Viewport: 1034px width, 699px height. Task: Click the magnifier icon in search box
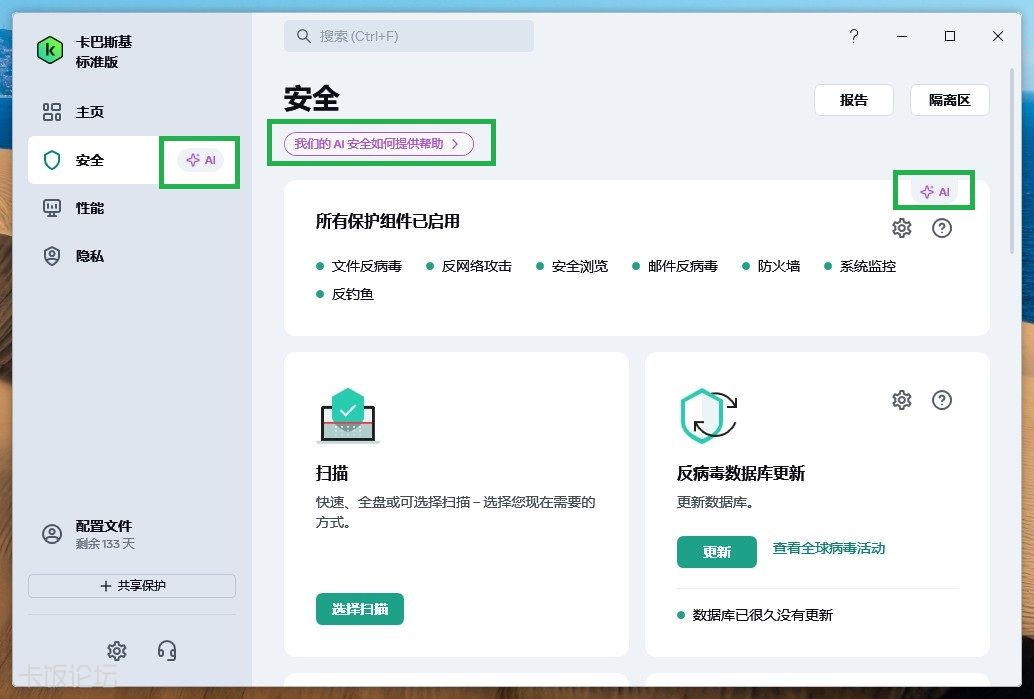coord(303,36)
